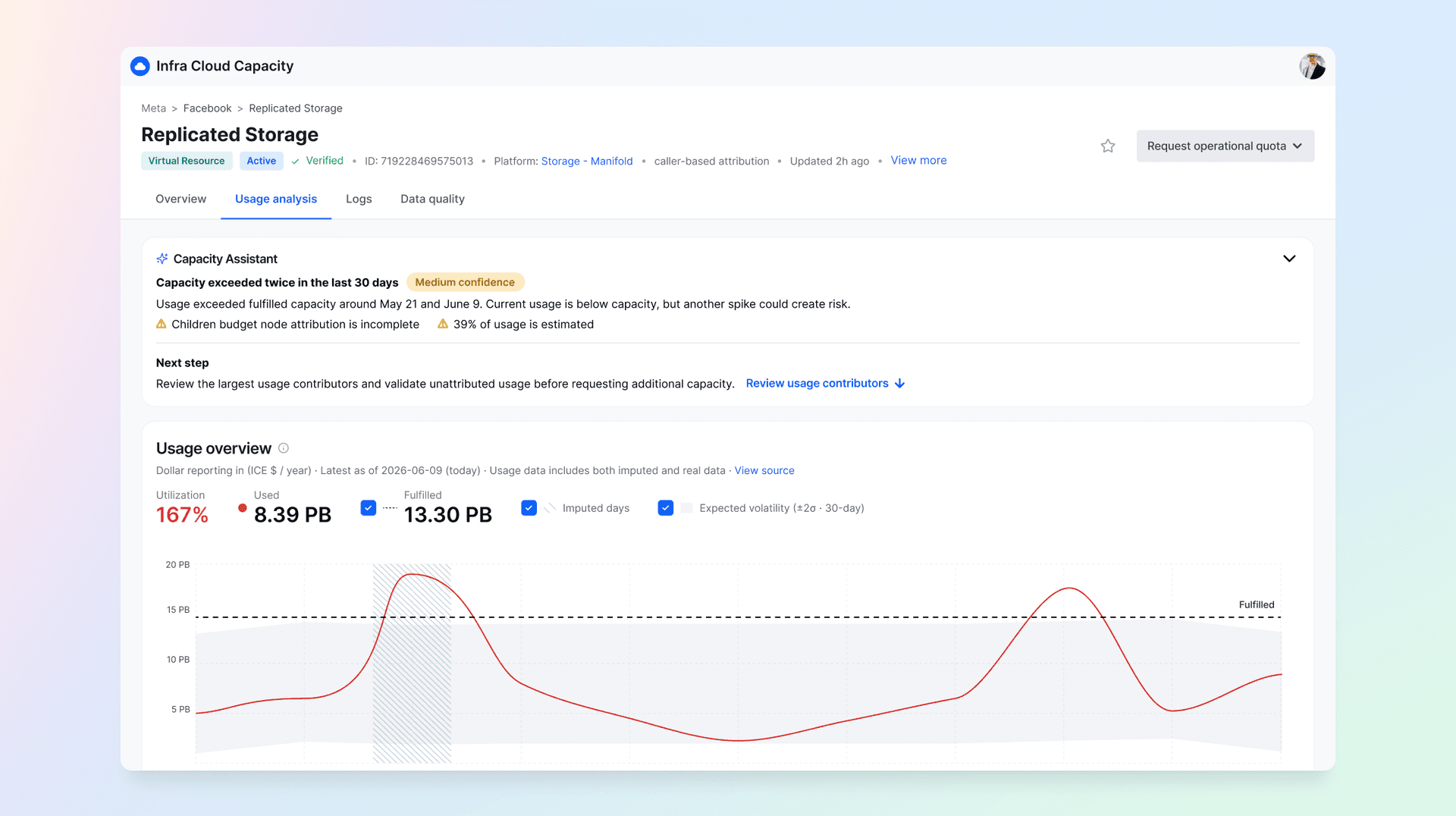Click the dashed Fulfilled line legend marker
This screenshot has width=1456, height=816.
pos(390,508)
